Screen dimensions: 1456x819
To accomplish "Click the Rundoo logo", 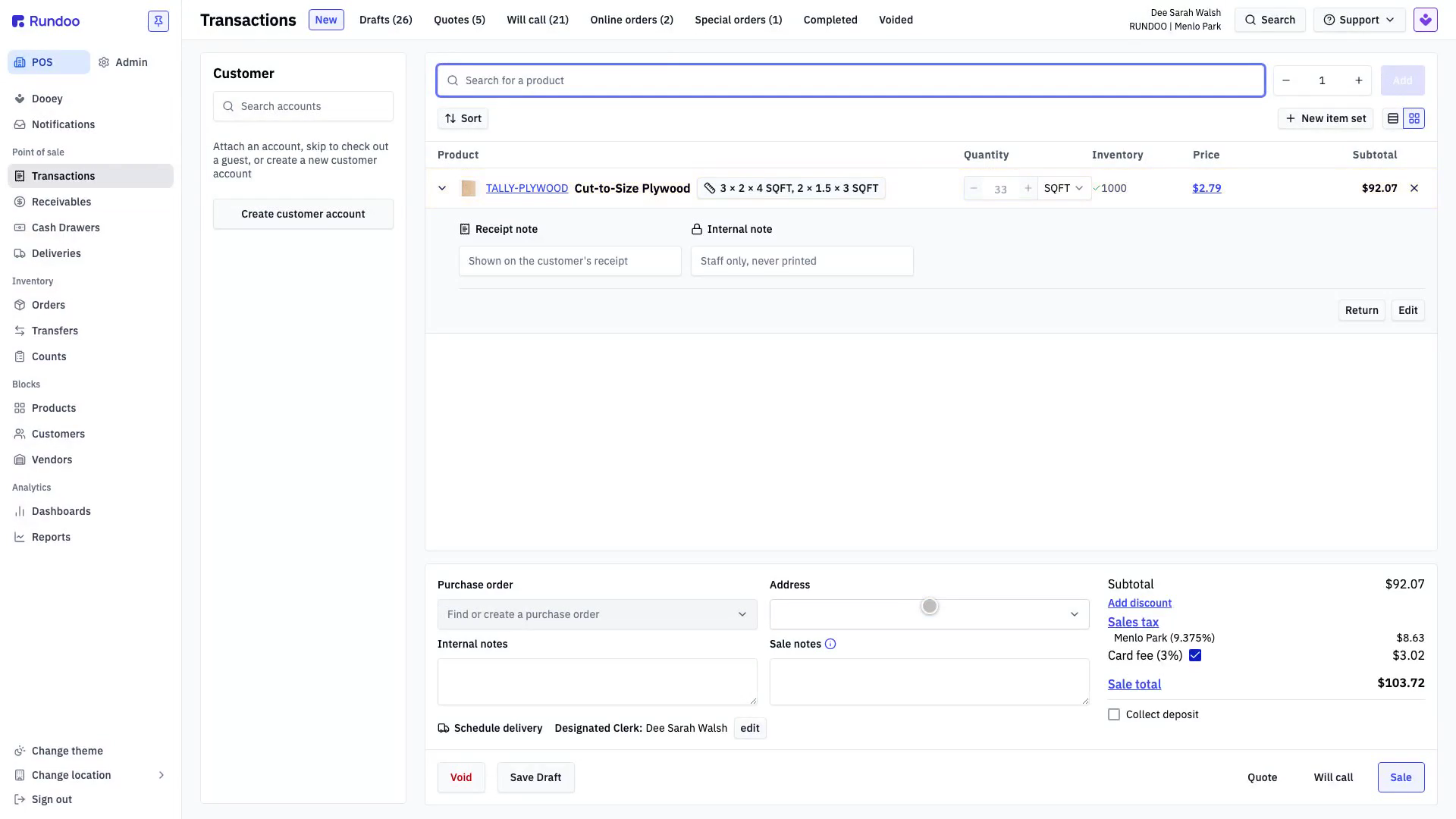I will (x=46, y=21).
